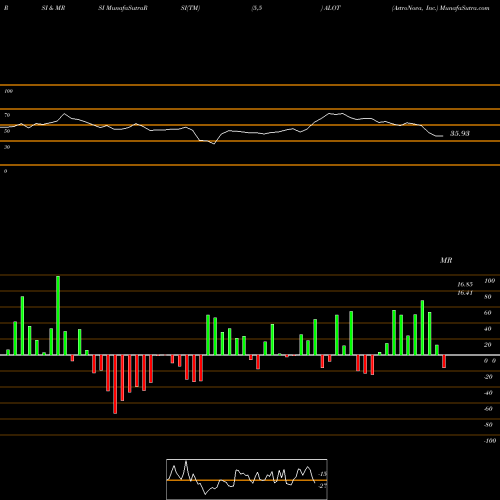Click the tallest green MR bar

pos(58,315)
